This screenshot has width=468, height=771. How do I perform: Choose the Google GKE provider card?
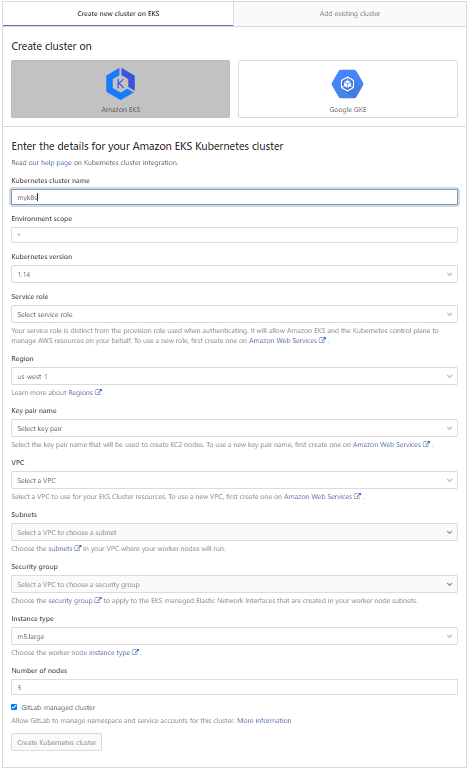(x=348, y=89)
